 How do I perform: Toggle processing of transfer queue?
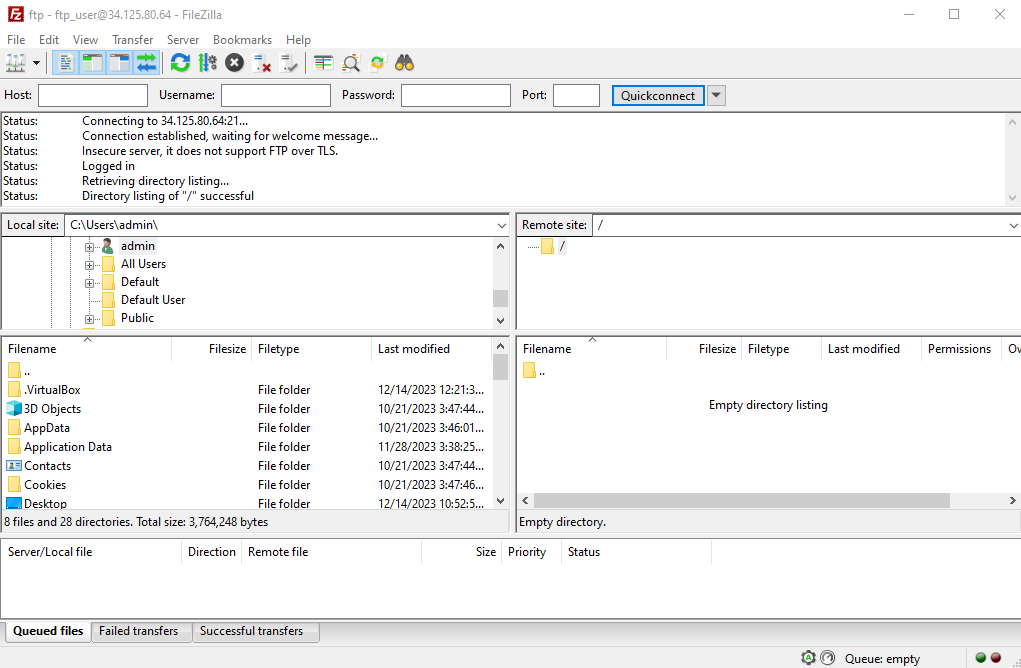pyautogui.click(x=208, y=63)
